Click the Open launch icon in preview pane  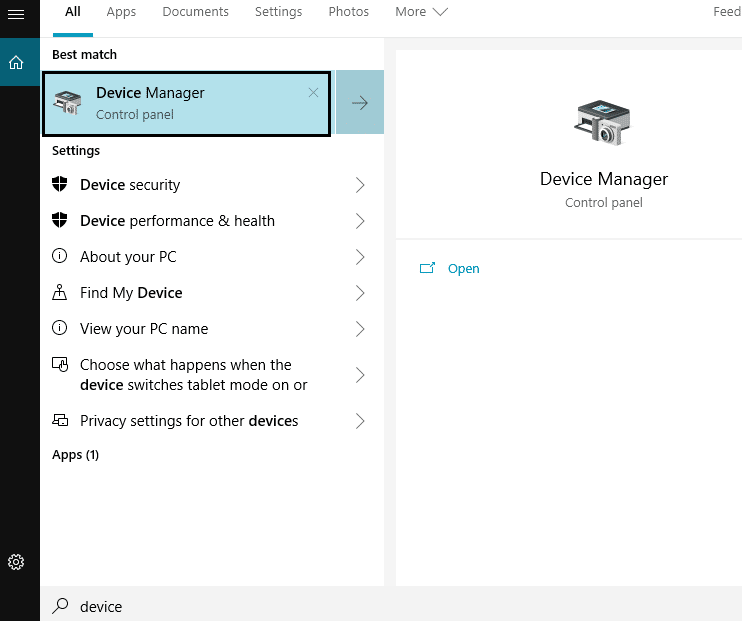point(427,268)
